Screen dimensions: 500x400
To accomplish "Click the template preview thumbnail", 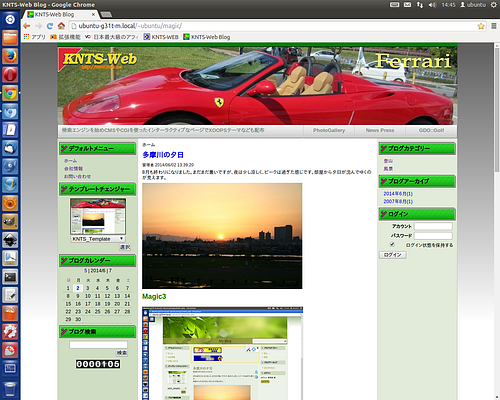I will 98,216.
